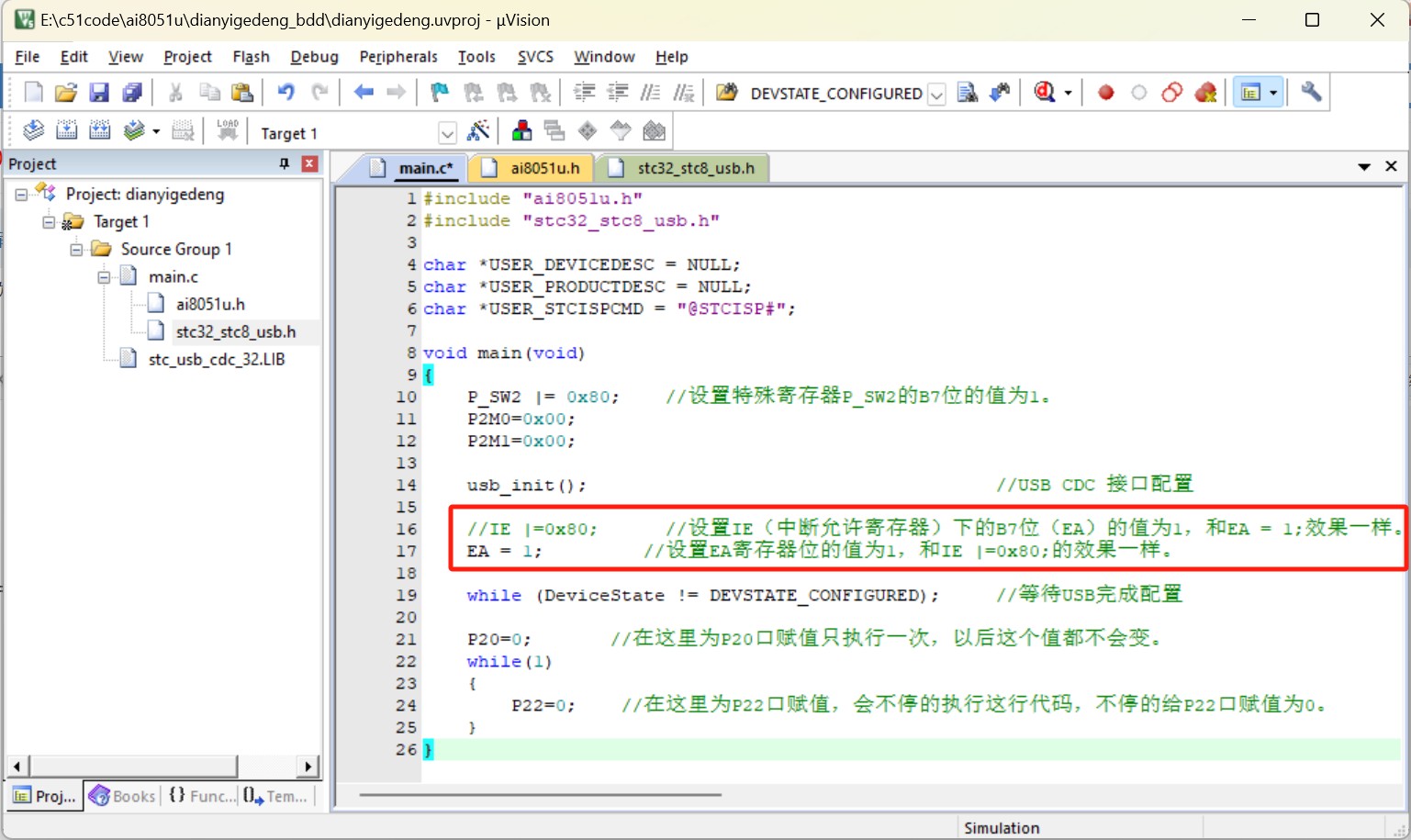Viewport: 1411px width, 840px height.
Task: Click Find in Files icon
Action: point(726,92)
